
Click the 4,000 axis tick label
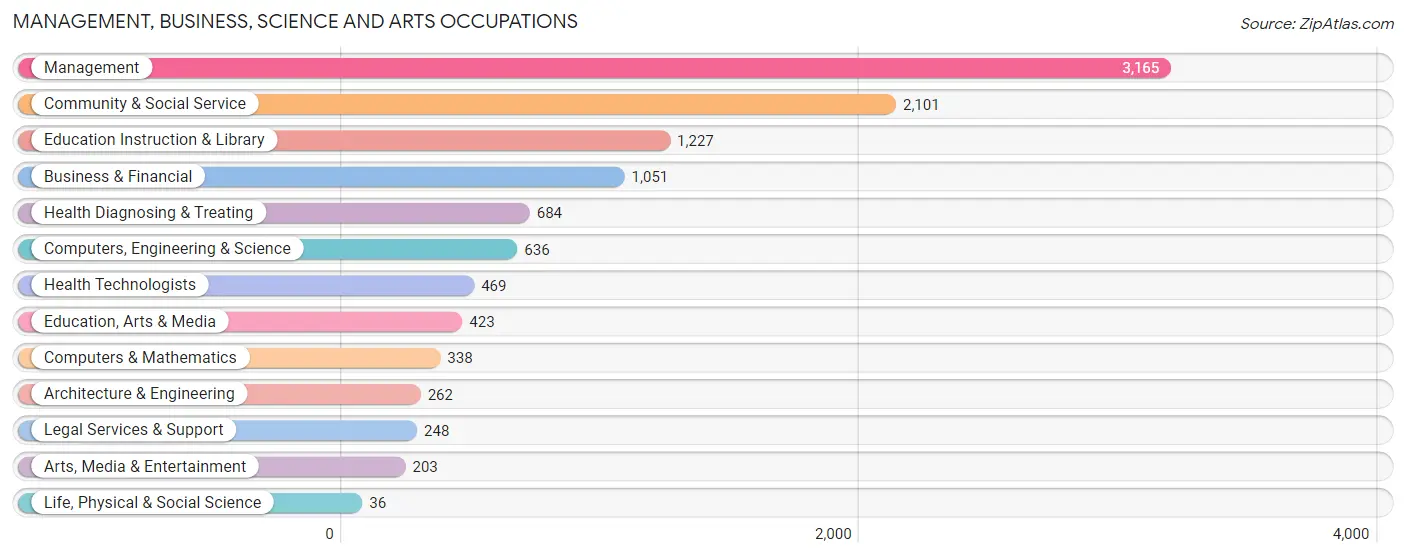1351,534
